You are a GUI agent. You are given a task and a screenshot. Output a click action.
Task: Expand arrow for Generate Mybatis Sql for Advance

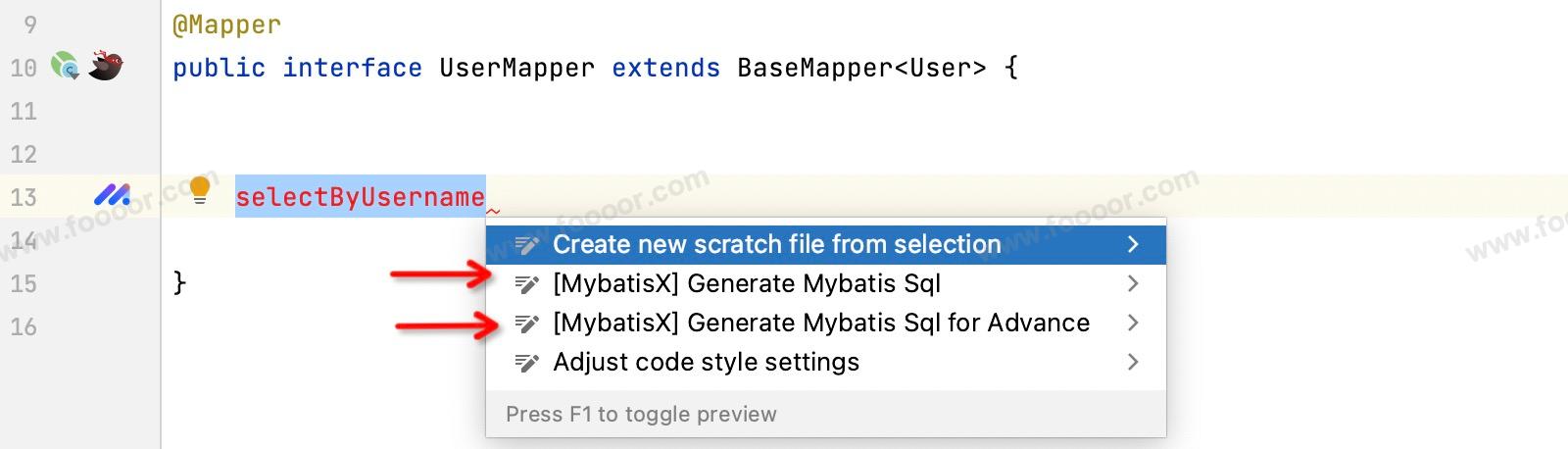tap(1133, 323)
